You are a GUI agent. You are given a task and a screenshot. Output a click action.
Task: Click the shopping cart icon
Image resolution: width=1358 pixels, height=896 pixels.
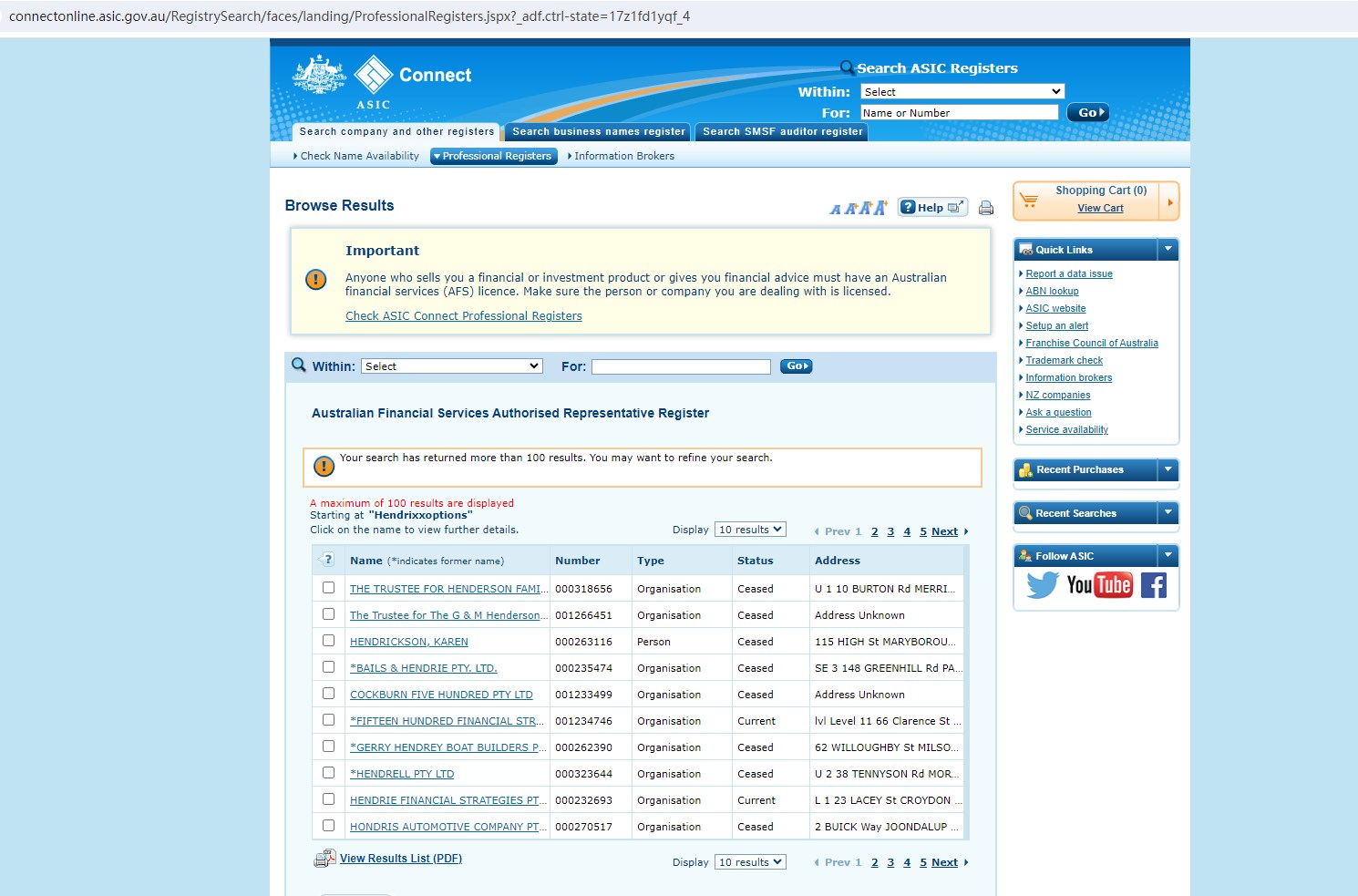(x=1029, y=200)
